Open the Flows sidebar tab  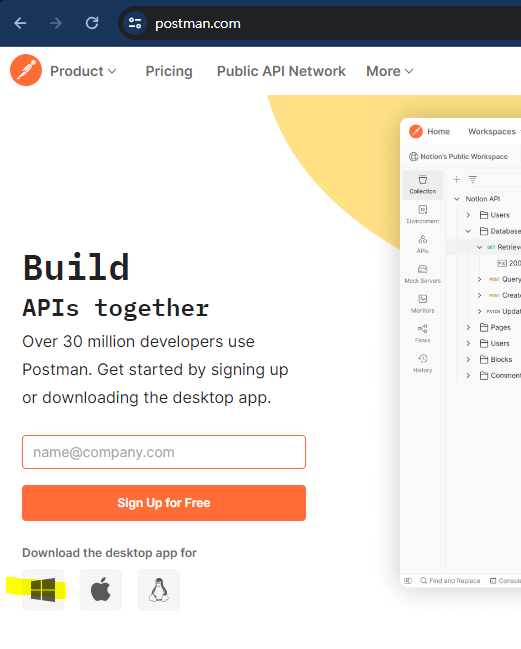click(x=423, y=334)
